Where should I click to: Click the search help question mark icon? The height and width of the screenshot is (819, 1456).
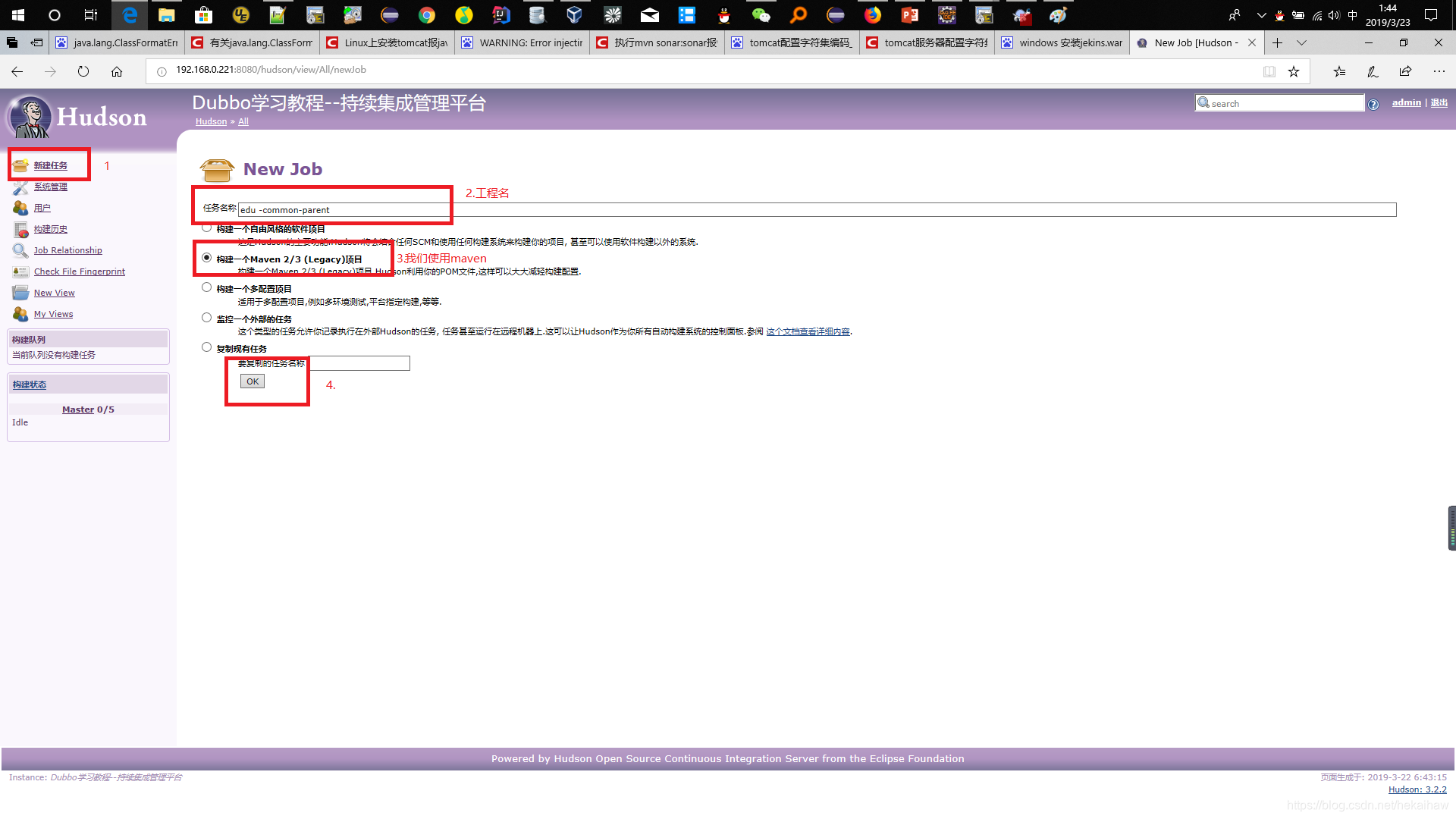1373,105
